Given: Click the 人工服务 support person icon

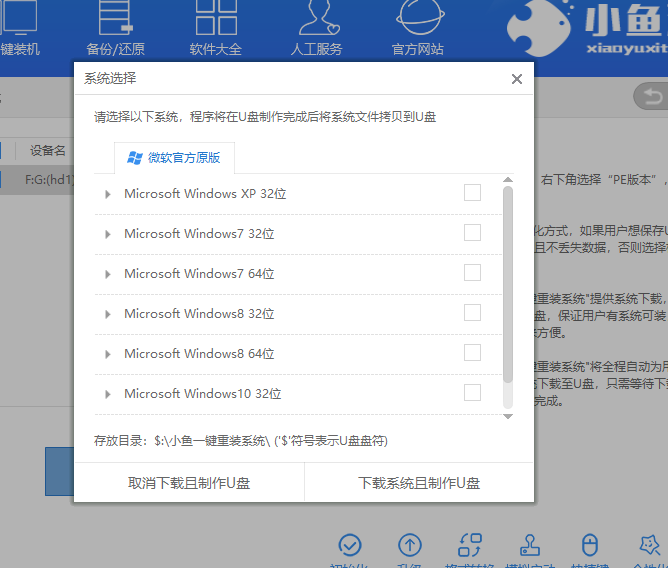Looking at the screenshot, I should pos(319,17).
